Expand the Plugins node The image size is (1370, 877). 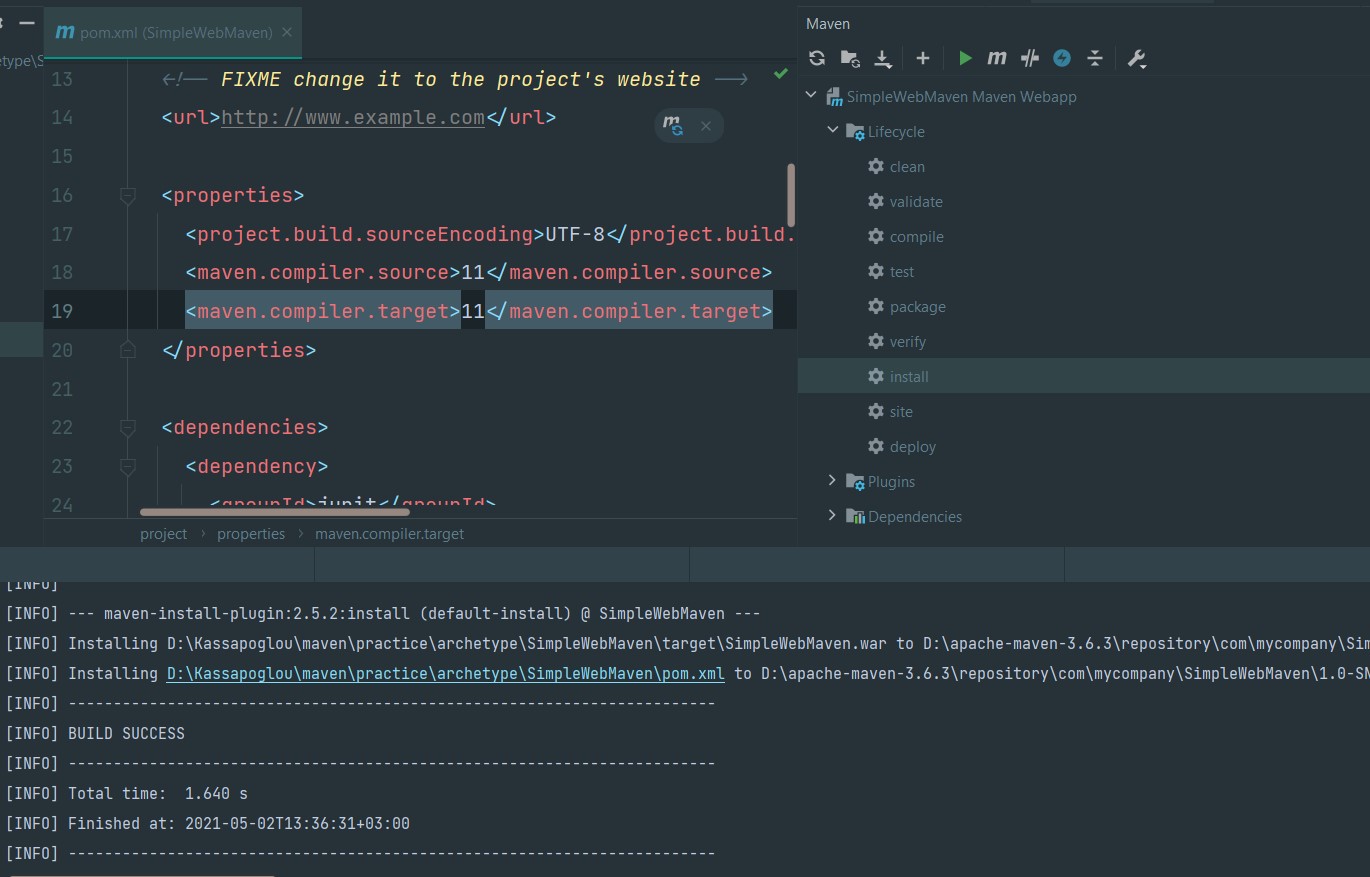(832, 481)
